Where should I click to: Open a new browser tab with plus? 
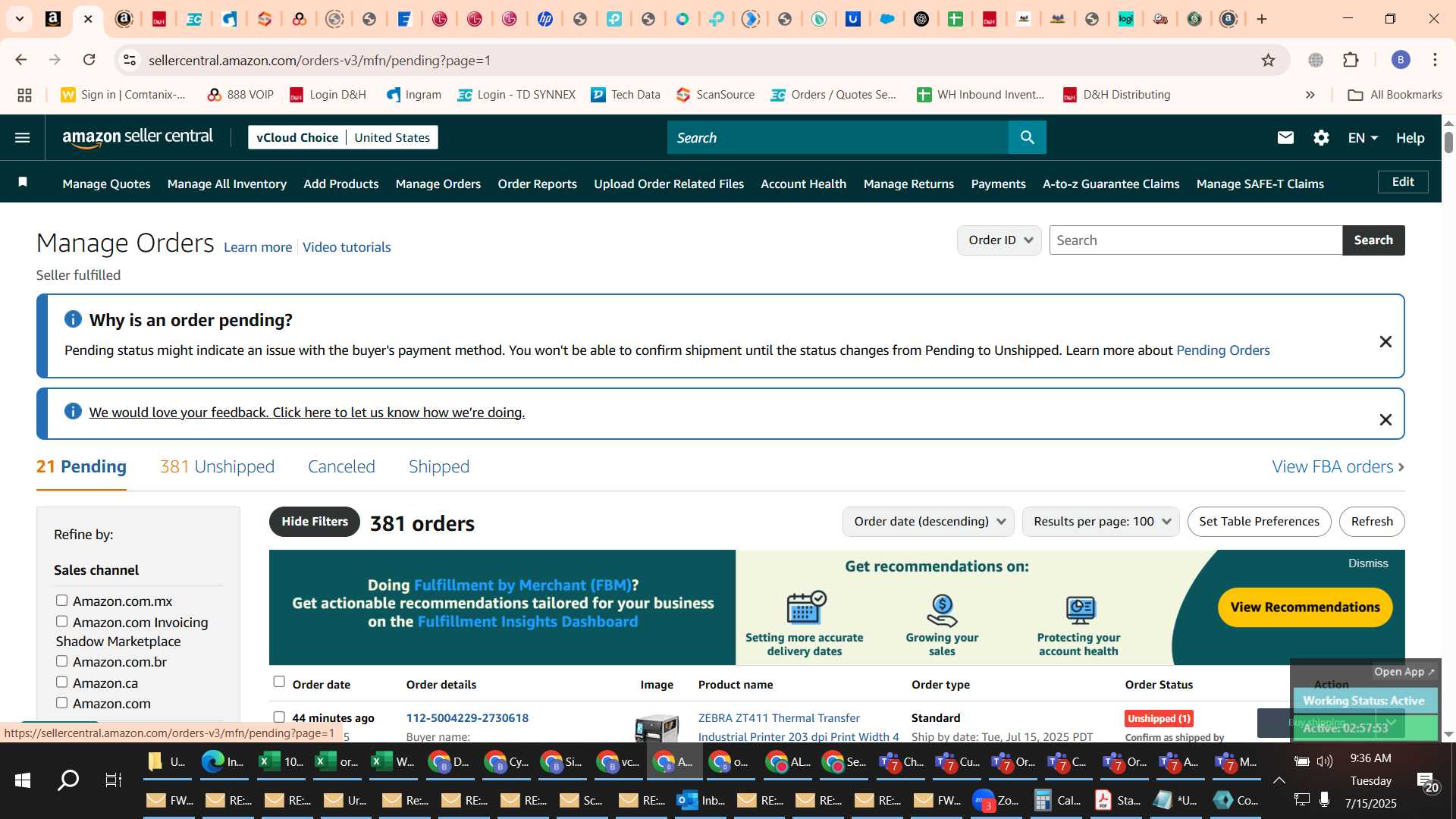point(1262,19)
